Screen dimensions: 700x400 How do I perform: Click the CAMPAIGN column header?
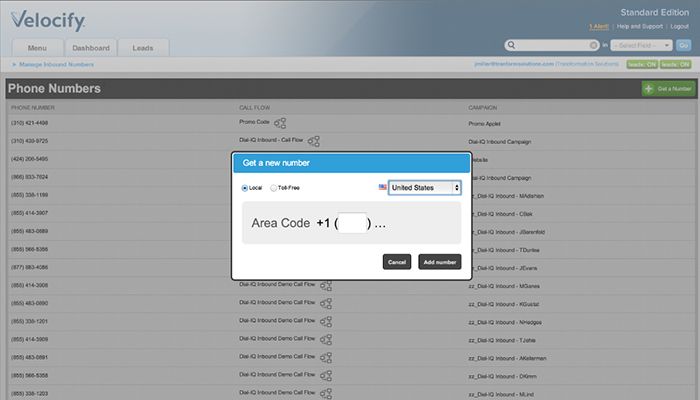(x=483, y=108)
